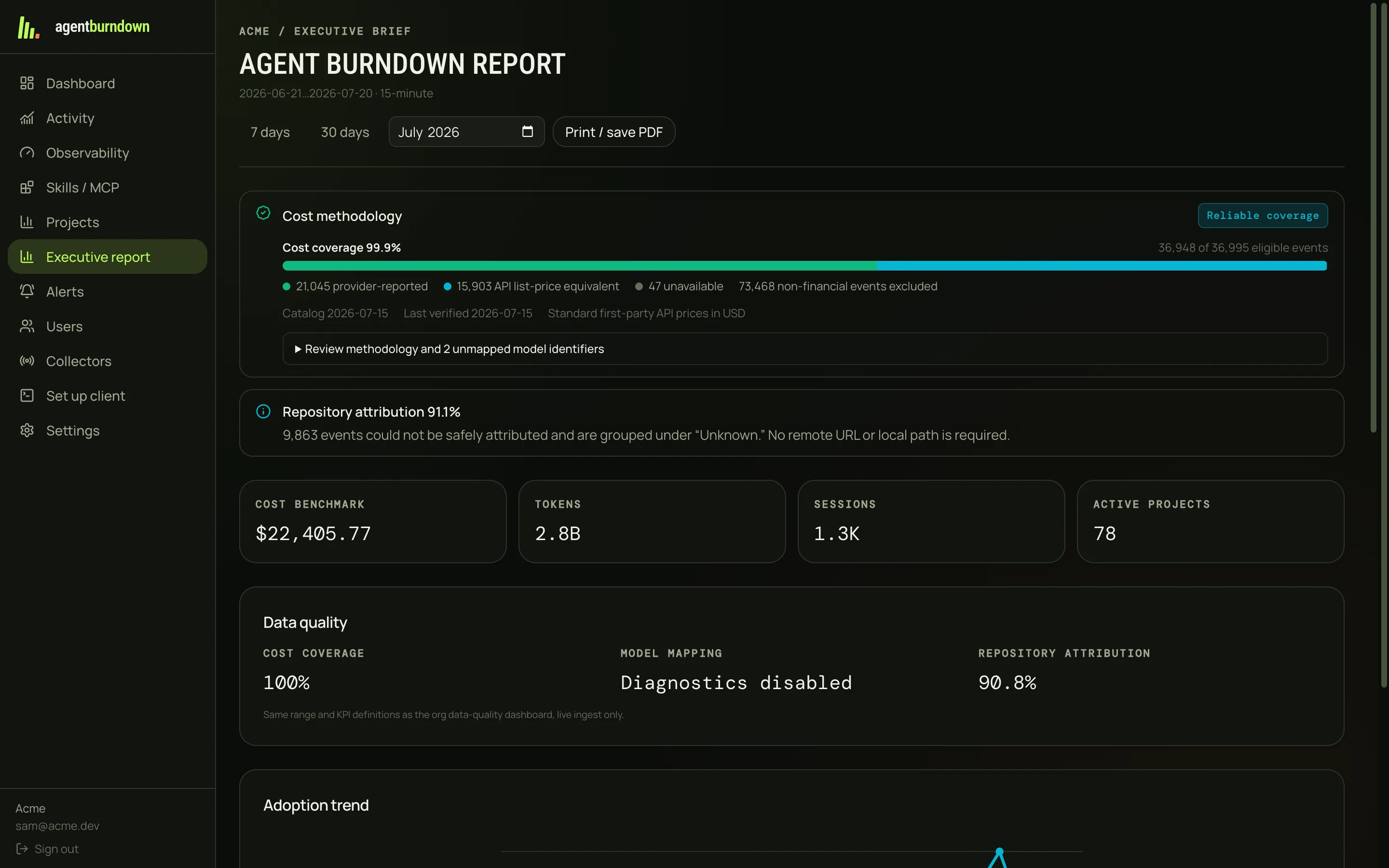Click the Settings gear icon

(27, 431)
